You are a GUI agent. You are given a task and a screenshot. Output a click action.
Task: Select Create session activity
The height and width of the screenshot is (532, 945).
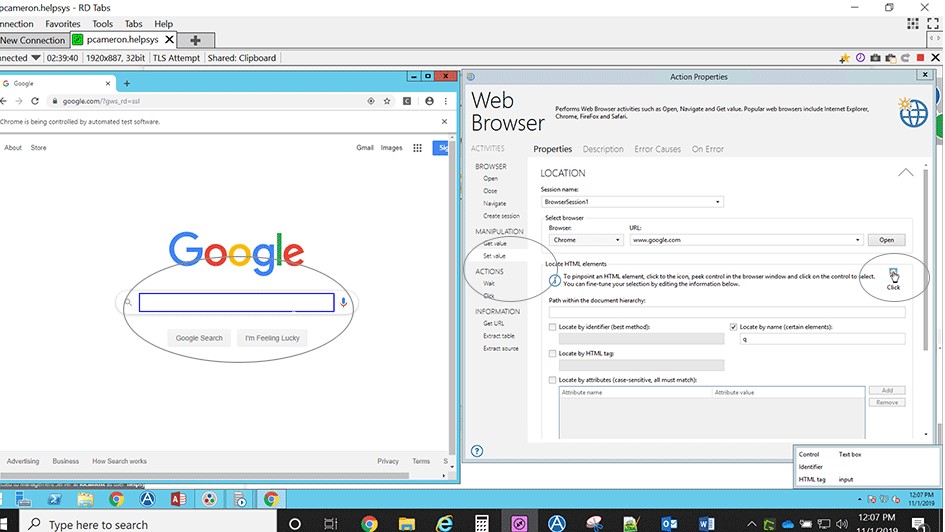pyautogui.click(x=501, y=216)
